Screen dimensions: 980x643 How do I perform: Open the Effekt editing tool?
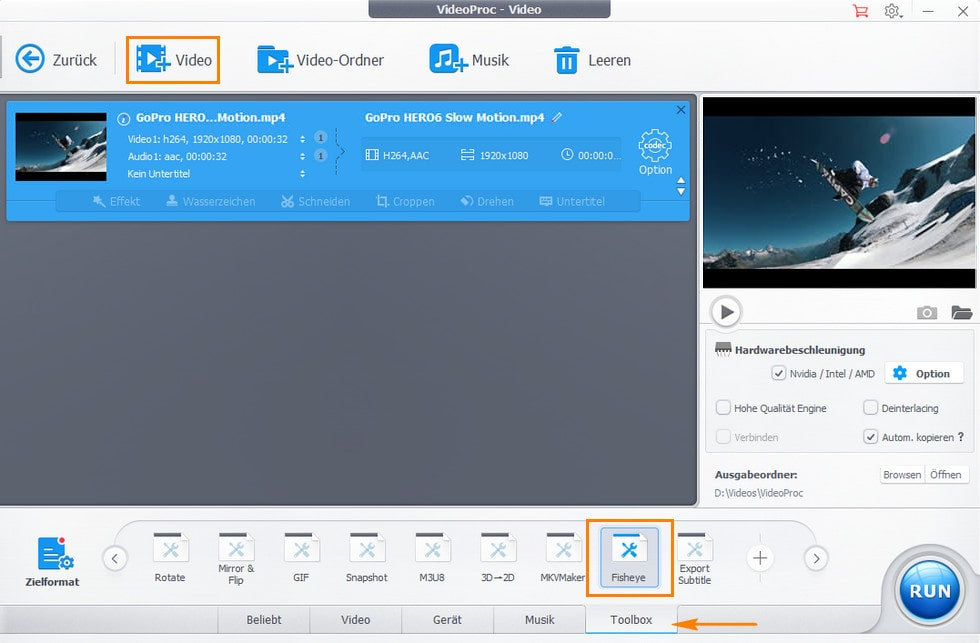click(116, 201)
